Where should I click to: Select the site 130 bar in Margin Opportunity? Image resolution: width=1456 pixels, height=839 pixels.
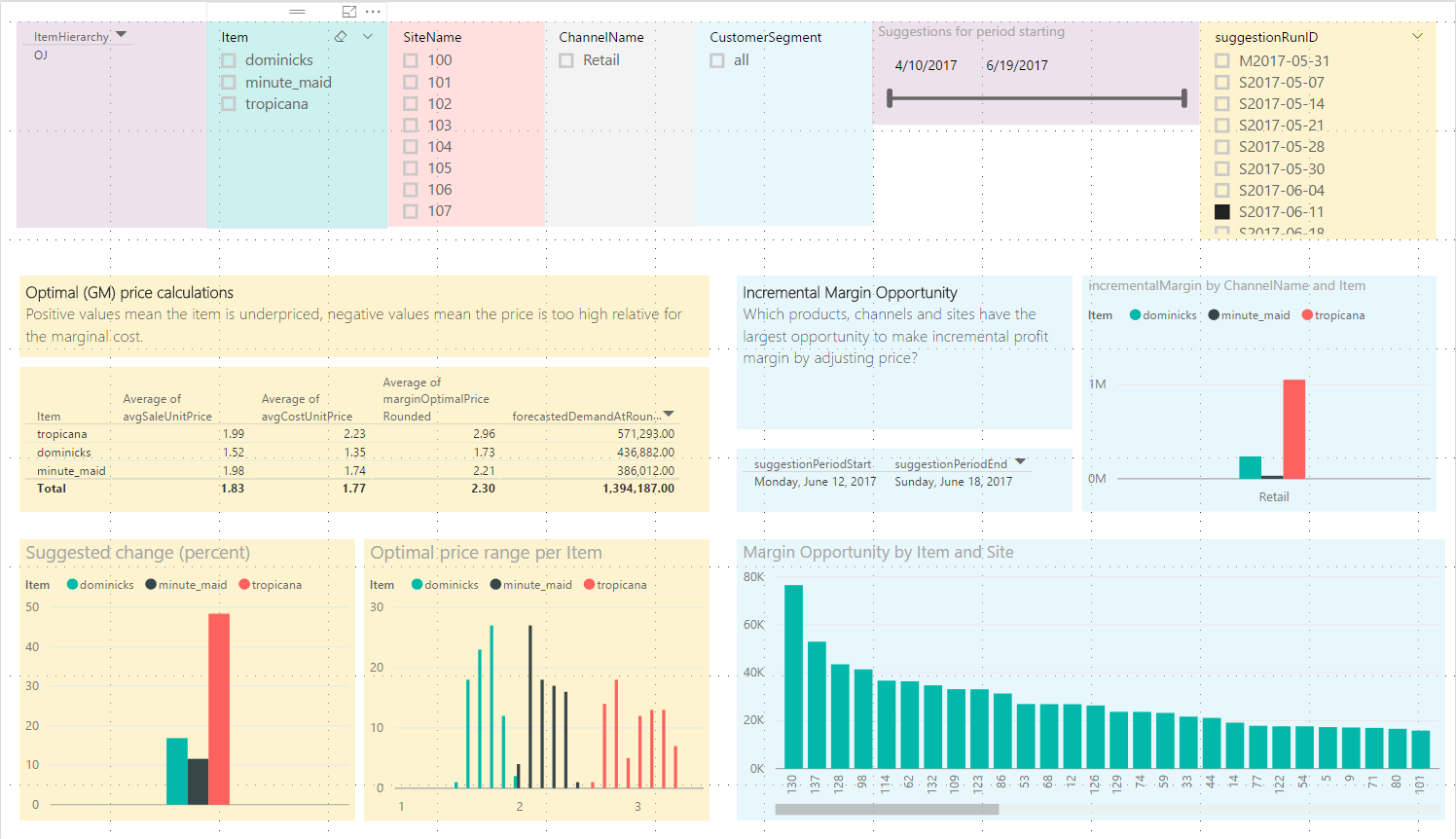point(793,676)
